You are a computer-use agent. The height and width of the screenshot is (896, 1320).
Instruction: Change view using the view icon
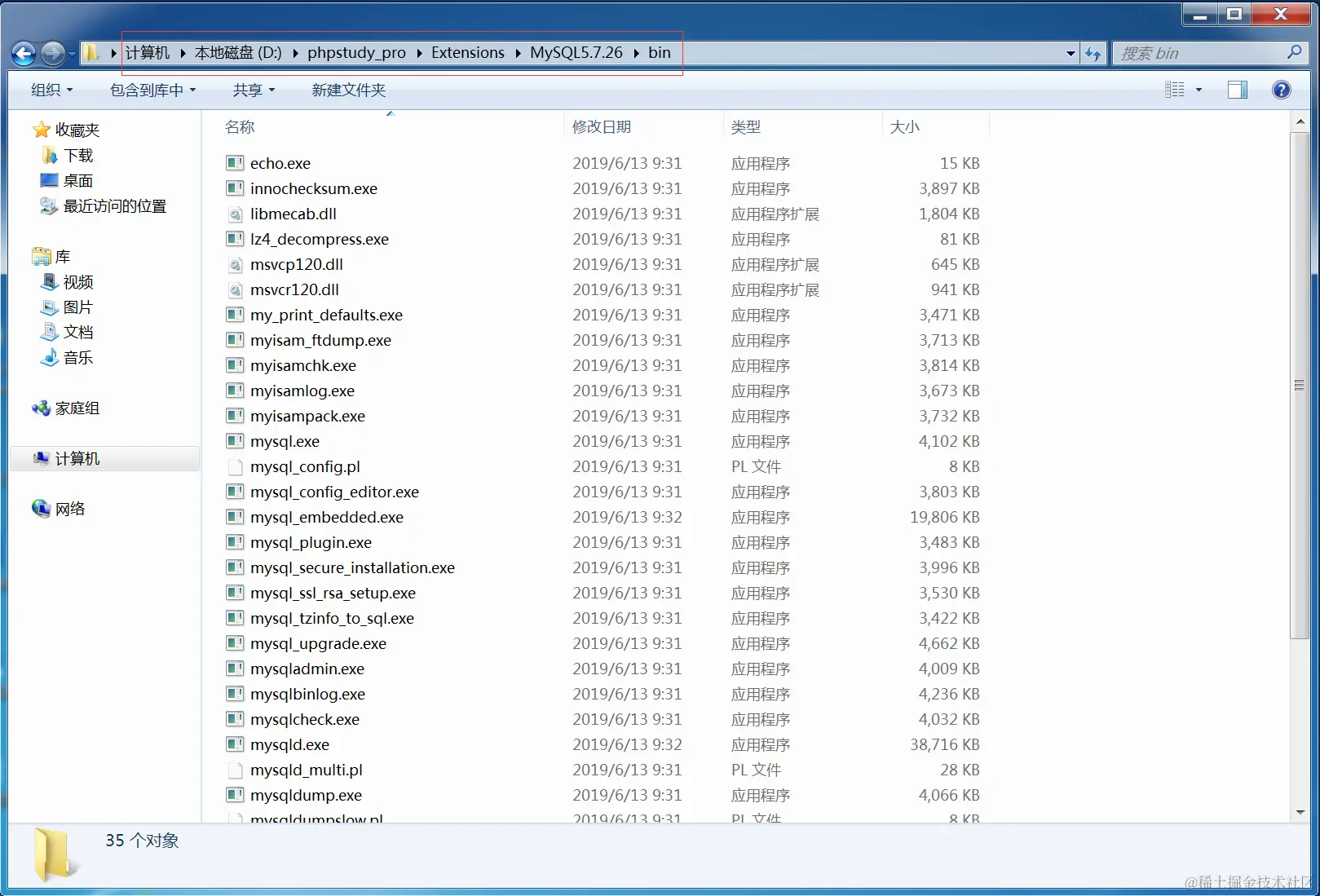pos(1174,90)
